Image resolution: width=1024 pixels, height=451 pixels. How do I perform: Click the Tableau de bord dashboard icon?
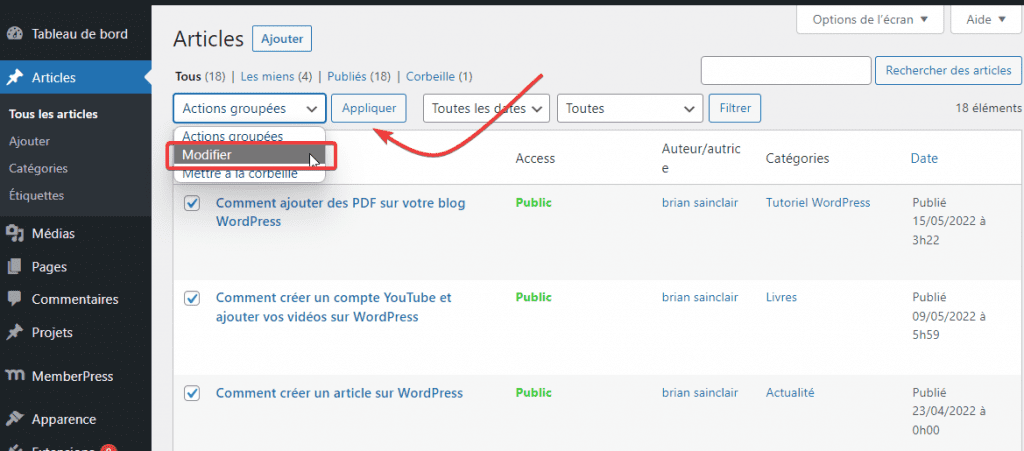pos(14,34)
